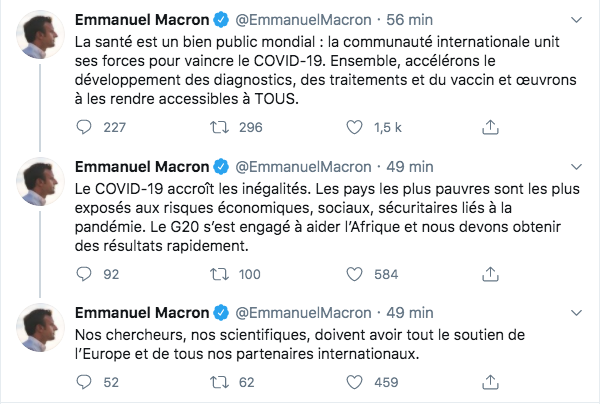Share the first tweet about la santé
This screenshot has width=601, height=404.
coord(490,127)
